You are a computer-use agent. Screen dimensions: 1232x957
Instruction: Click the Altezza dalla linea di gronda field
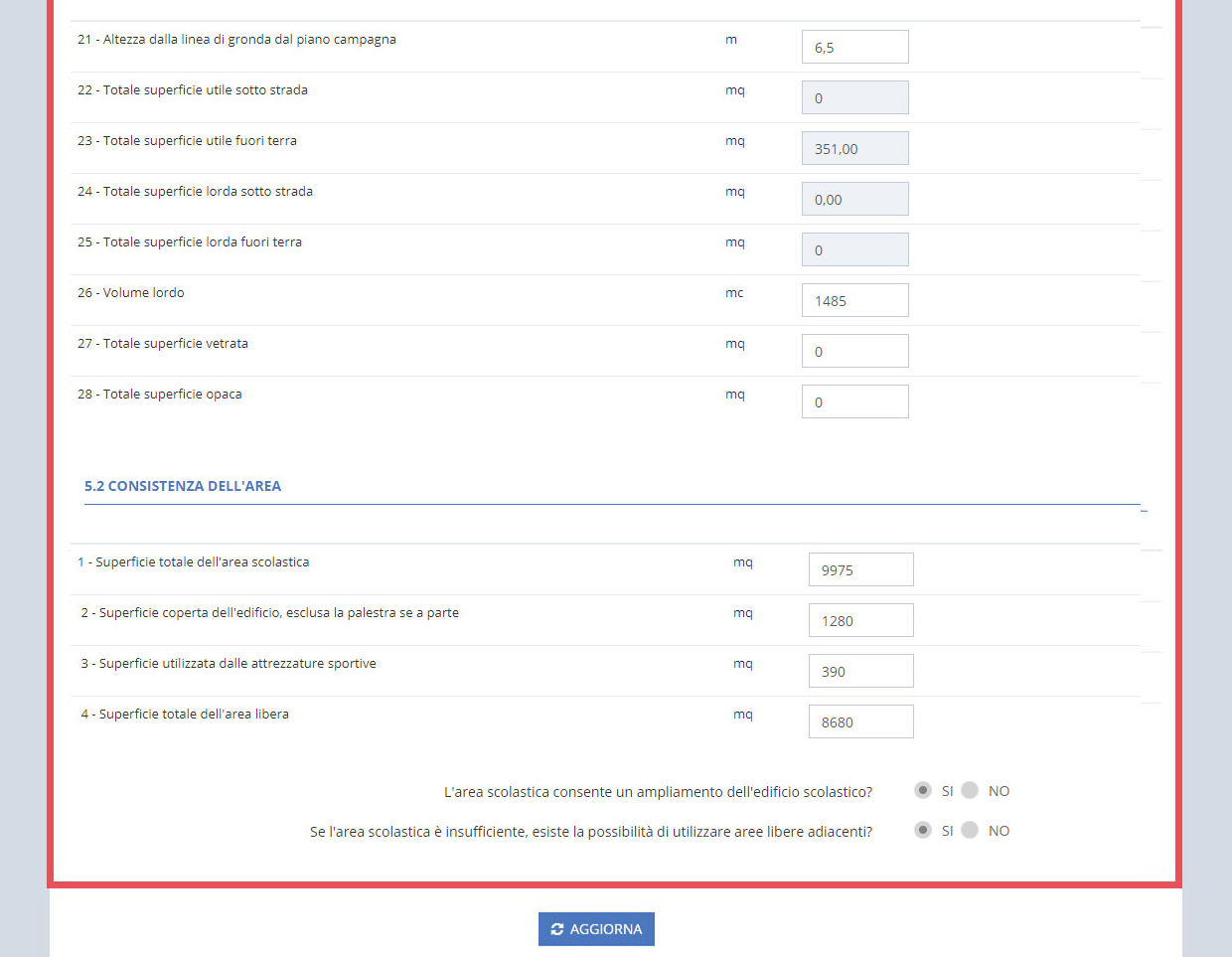pyautogui.click(x=854, y=46)
